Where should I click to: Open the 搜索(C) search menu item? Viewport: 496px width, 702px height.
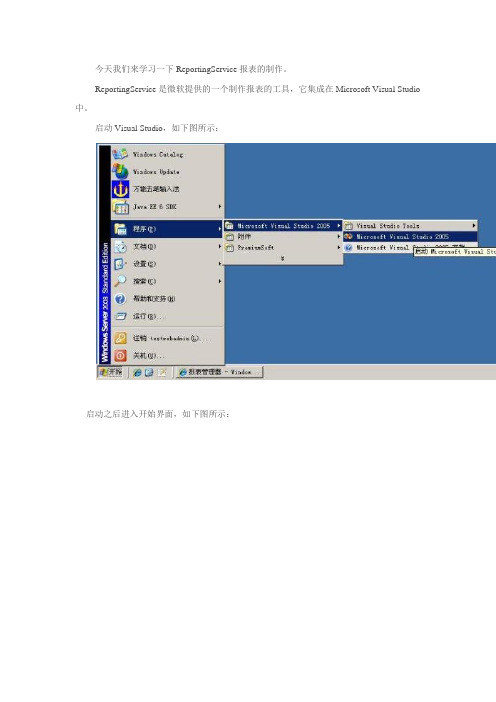[167, 281]
